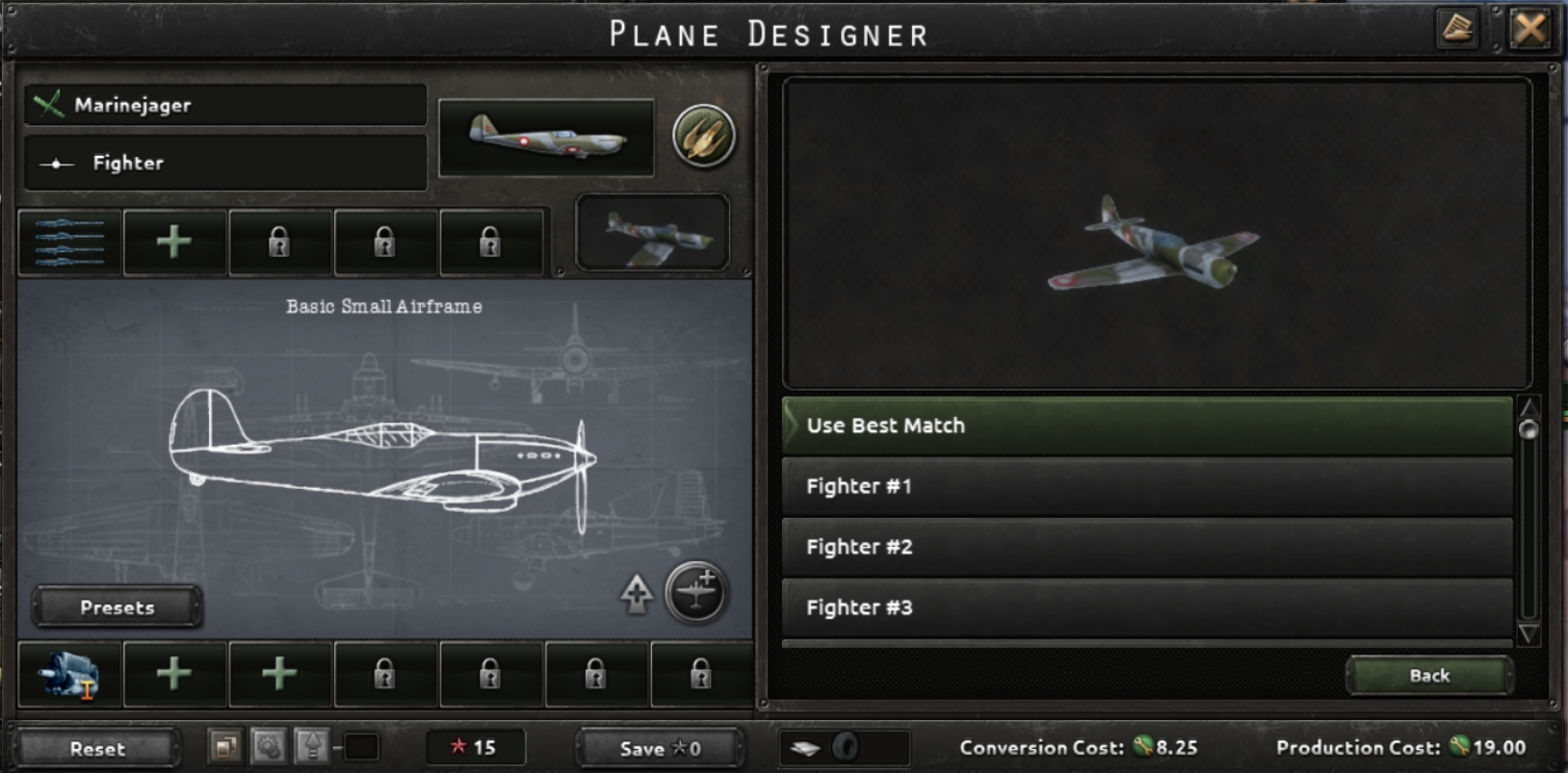Click the add plane variant round icon
The height and width of the screenshot is (773, 1568).
695,592
